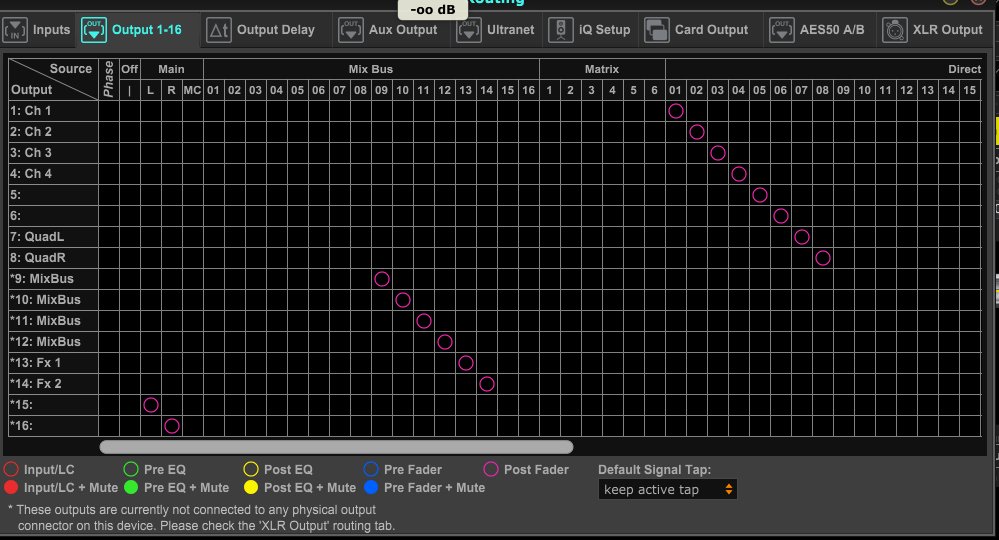This screenshot has height=540, width=999.
Task: Toggle output 6 routing to Direct 06
Action: click(x=781, y=216)
